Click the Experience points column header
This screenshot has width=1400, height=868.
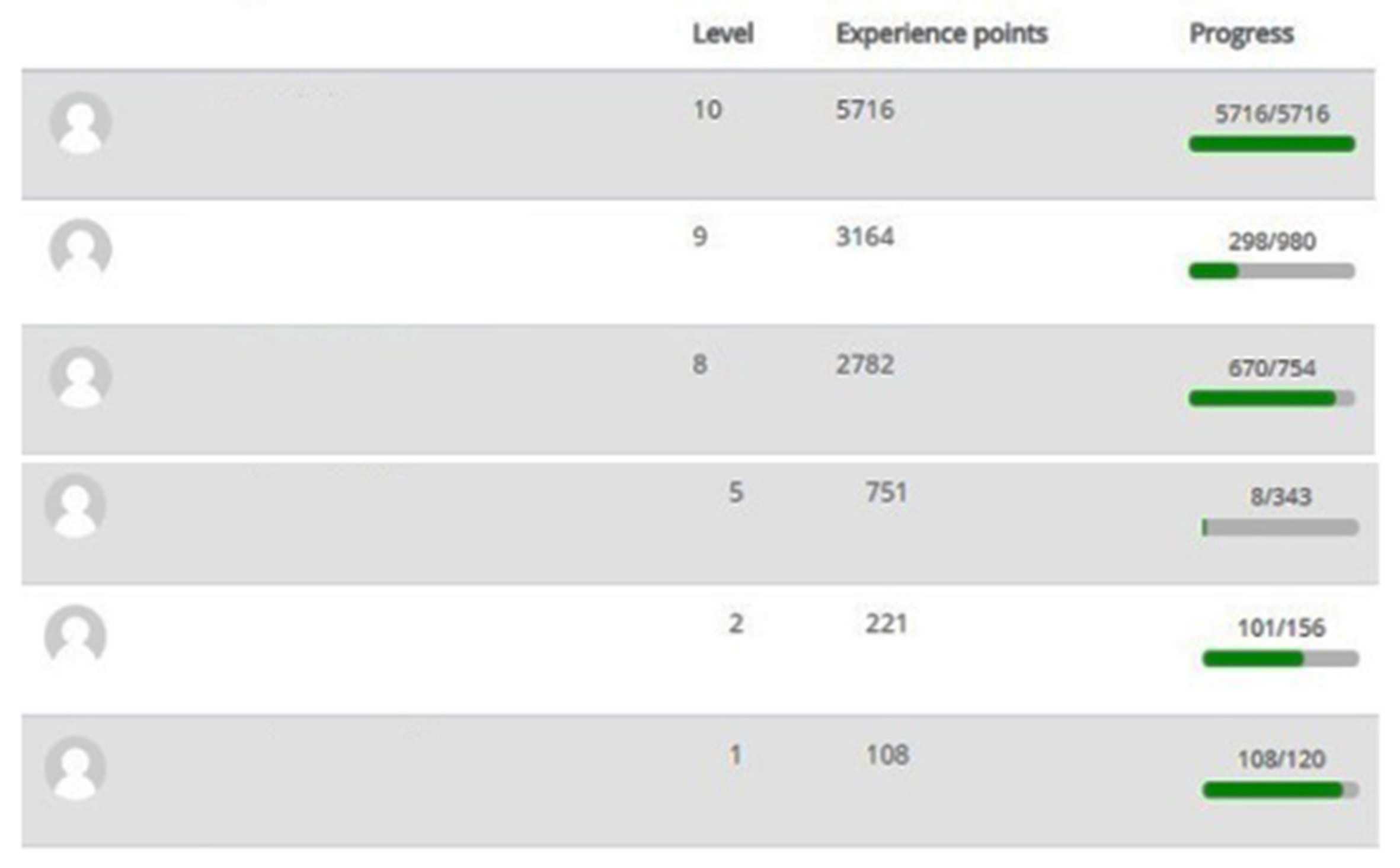[941, 34]
